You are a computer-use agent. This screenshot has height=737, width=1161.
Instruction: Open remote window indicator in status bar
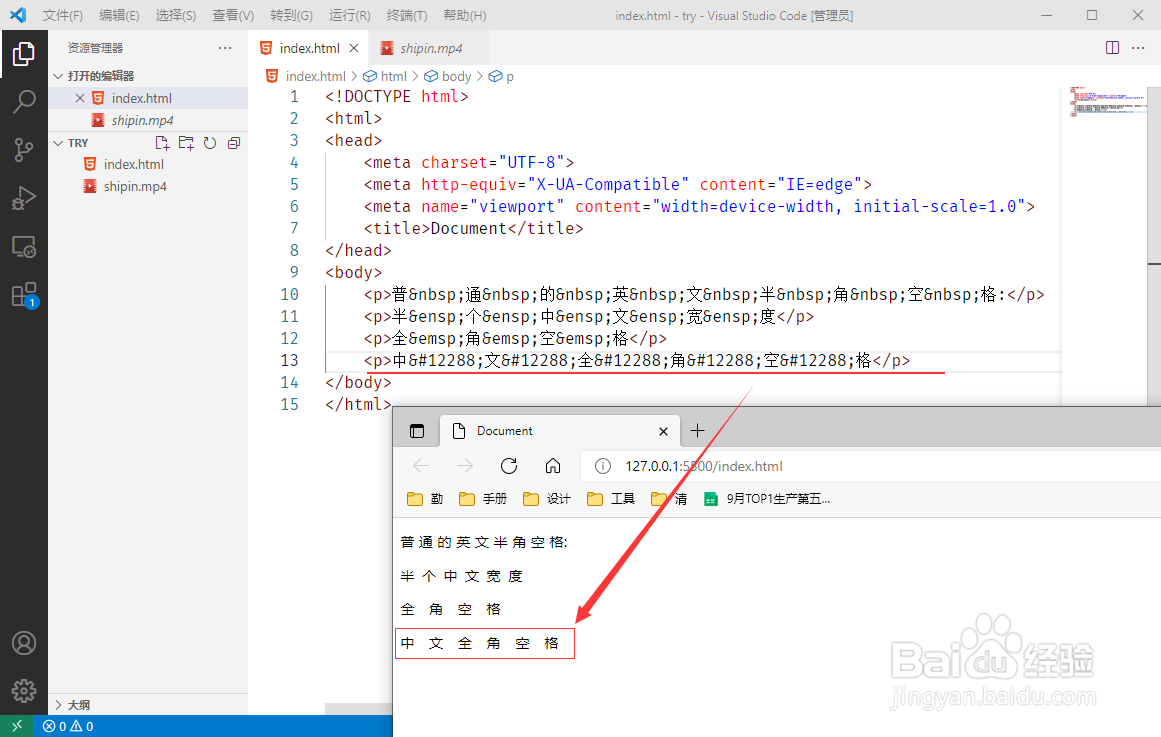click(x=16, y=726)
